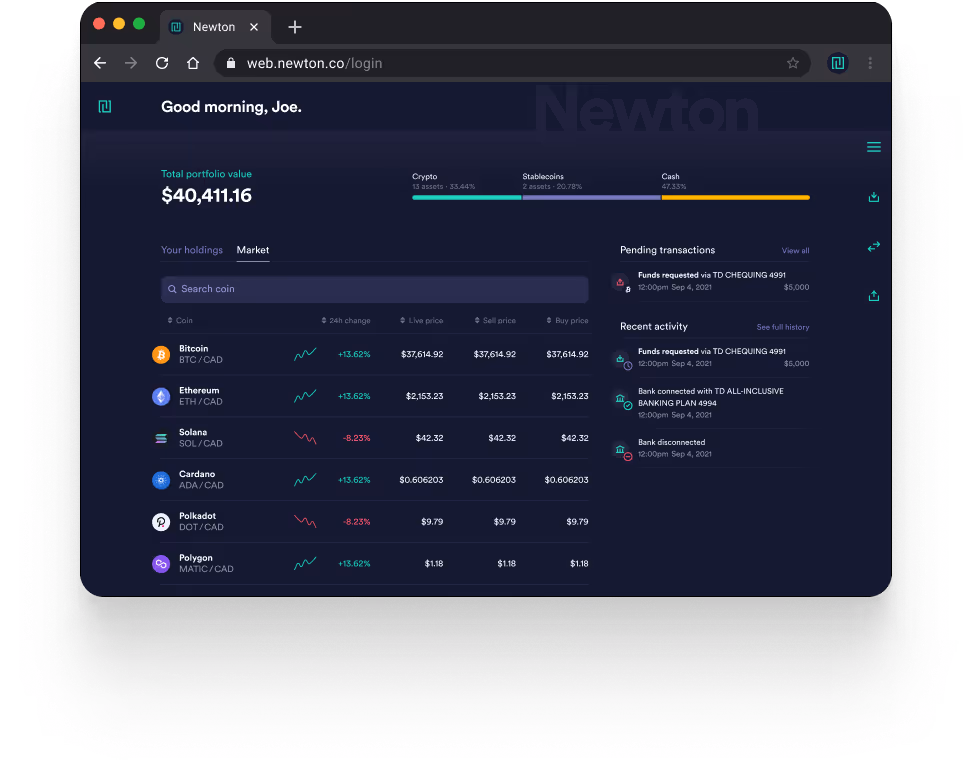Open the Bitcoin BTC/CAD row name
Screen dimensions: 972x777
tap(201, 354)
